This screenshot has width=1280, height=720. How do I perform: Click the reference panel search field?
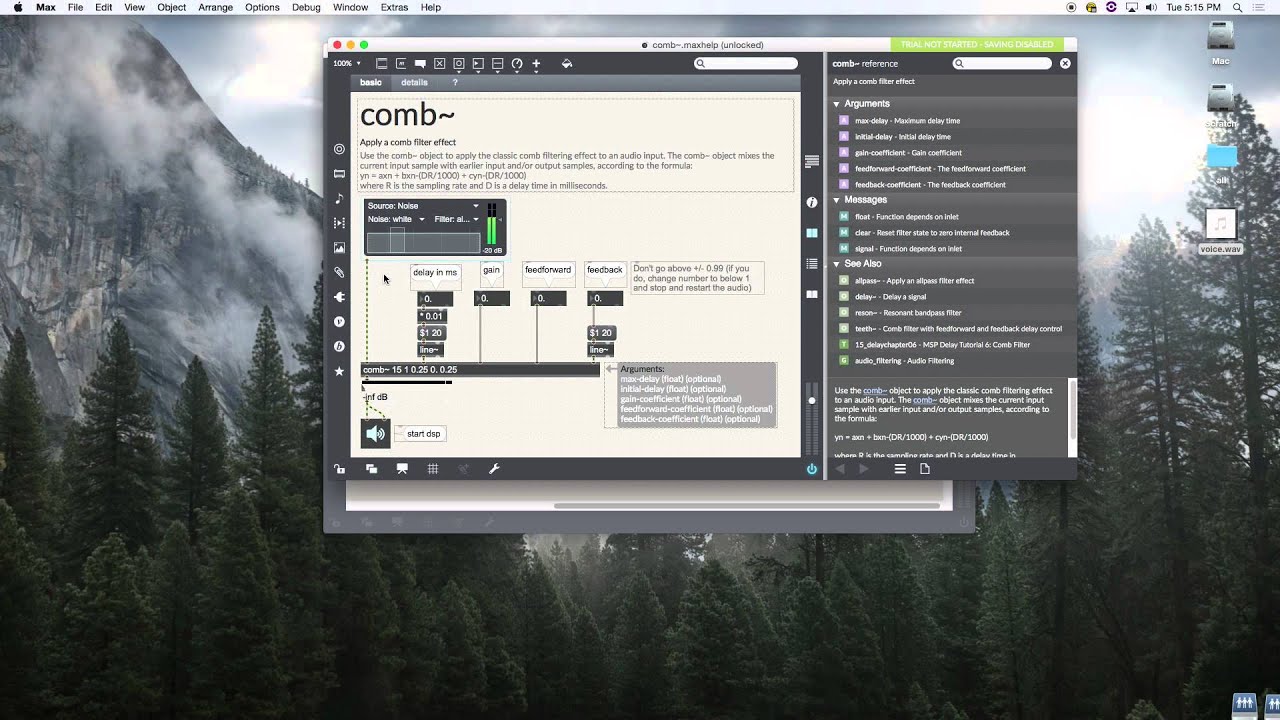1002,63
